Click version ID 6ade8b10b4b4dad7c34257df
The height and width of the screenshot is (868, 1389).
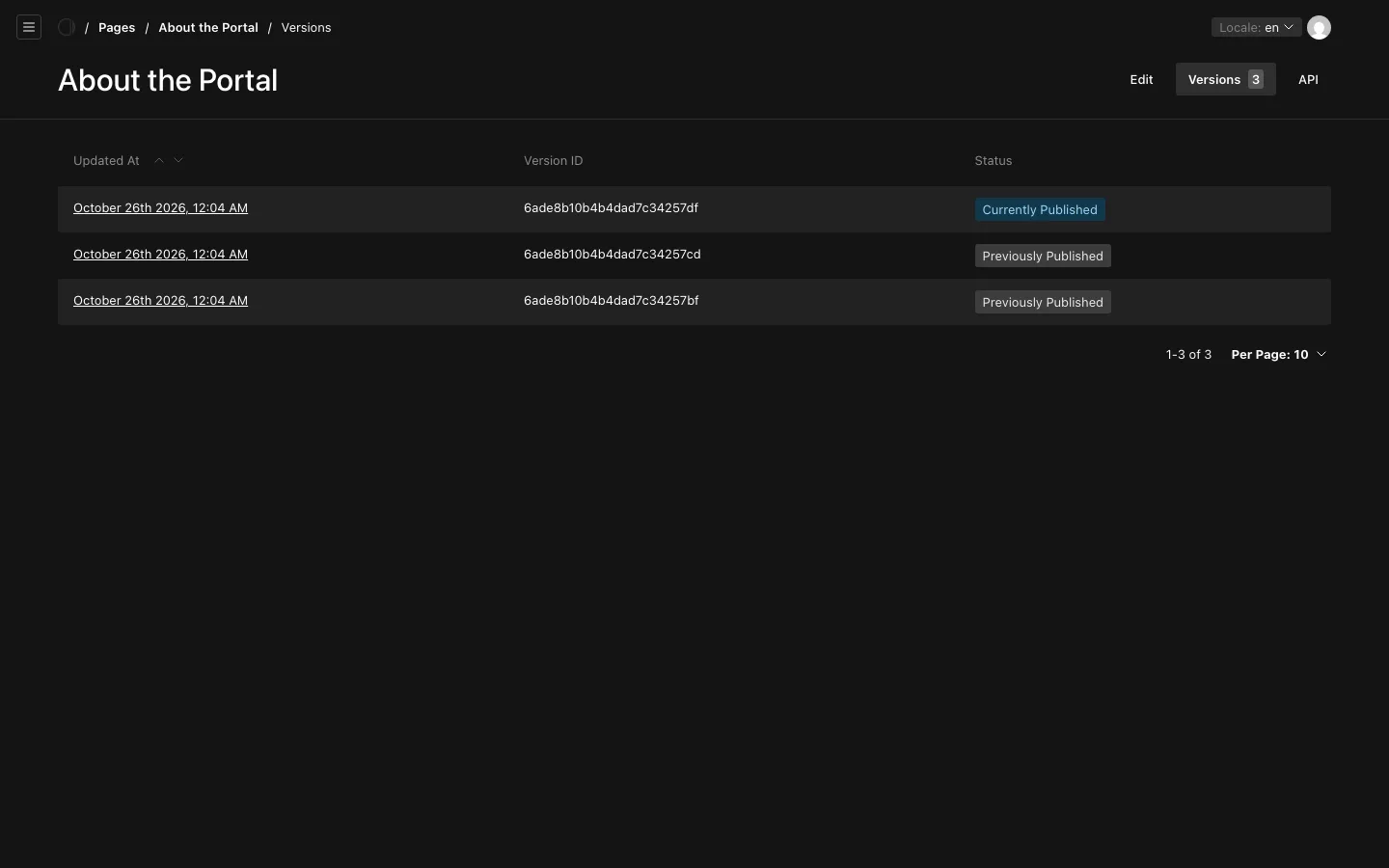(611, 207)
